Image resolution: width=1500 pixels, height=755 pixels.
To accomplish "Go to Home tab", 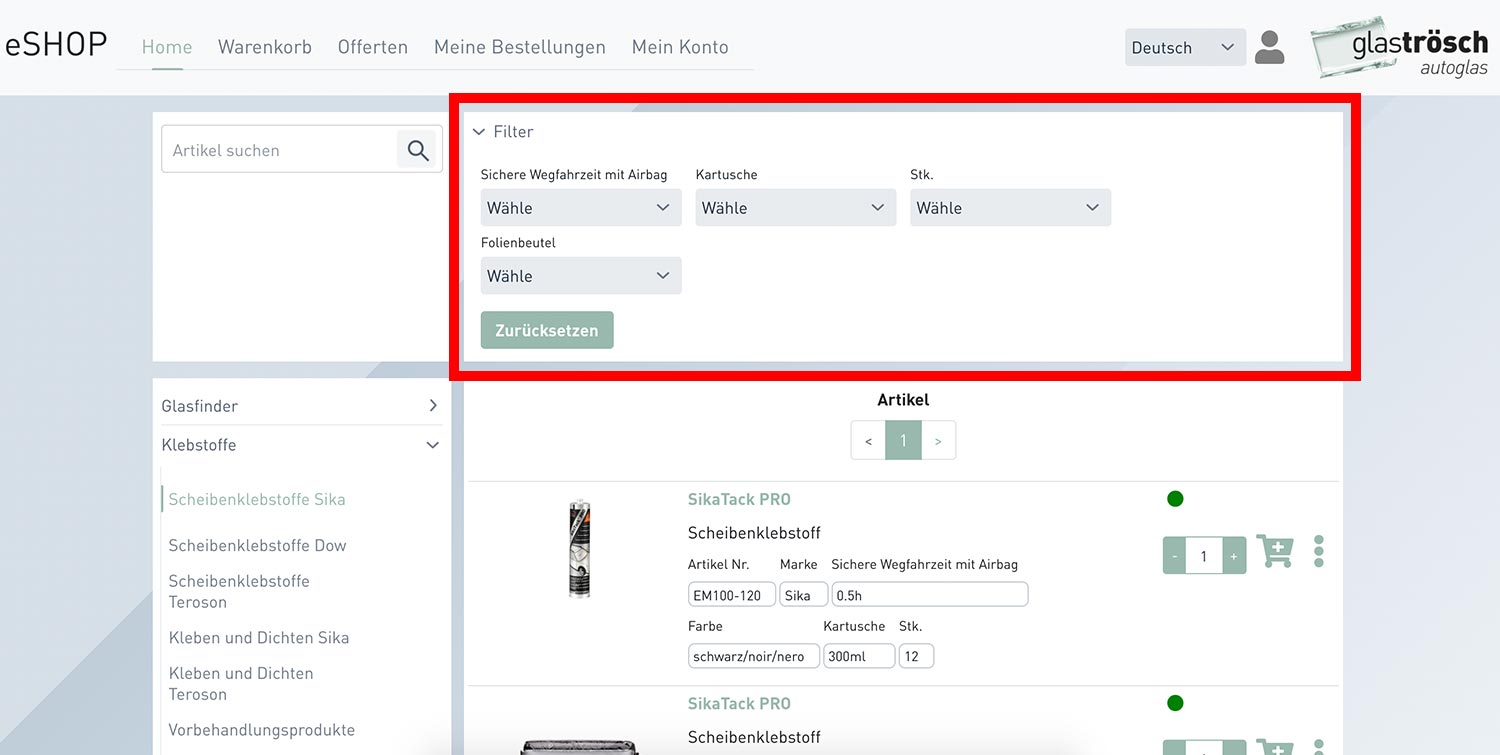I will [x=167, y=47].
